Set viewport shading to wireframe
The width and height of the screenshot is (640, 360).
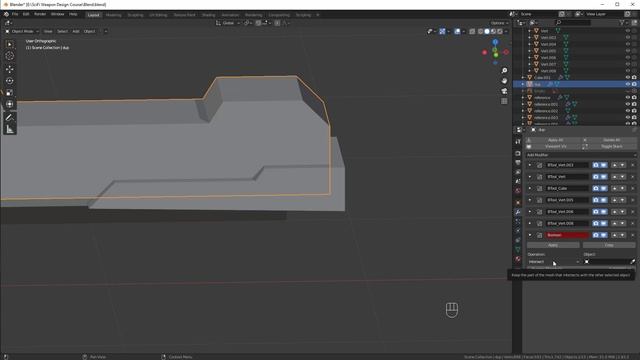coord(480,31)
